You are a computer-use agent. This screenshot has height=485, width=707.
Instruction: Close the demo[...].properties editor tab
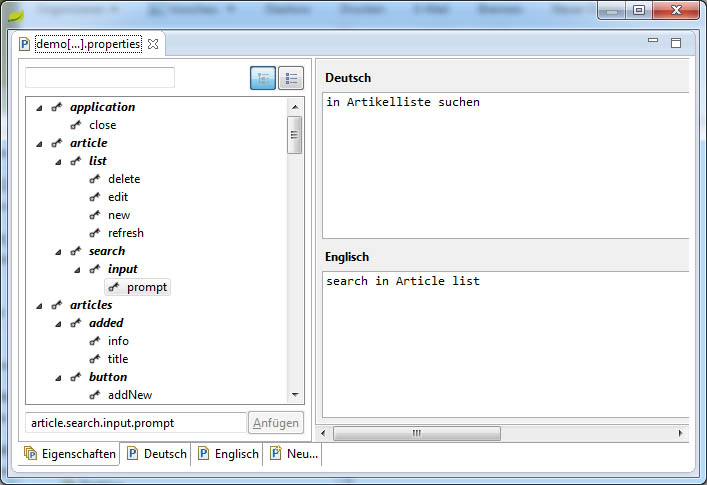click(x=153, y=44)
